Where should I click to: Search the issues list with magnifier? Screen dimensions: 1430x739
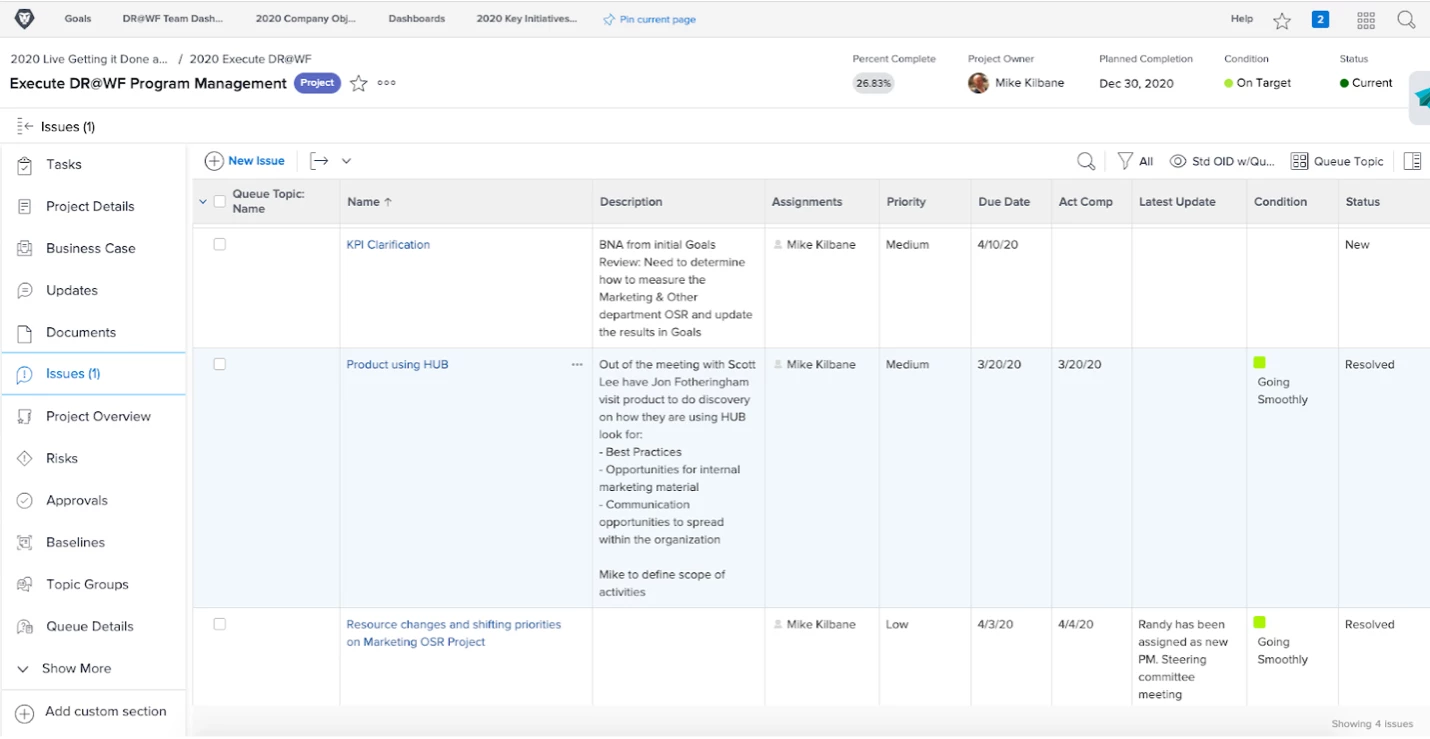1086,161
